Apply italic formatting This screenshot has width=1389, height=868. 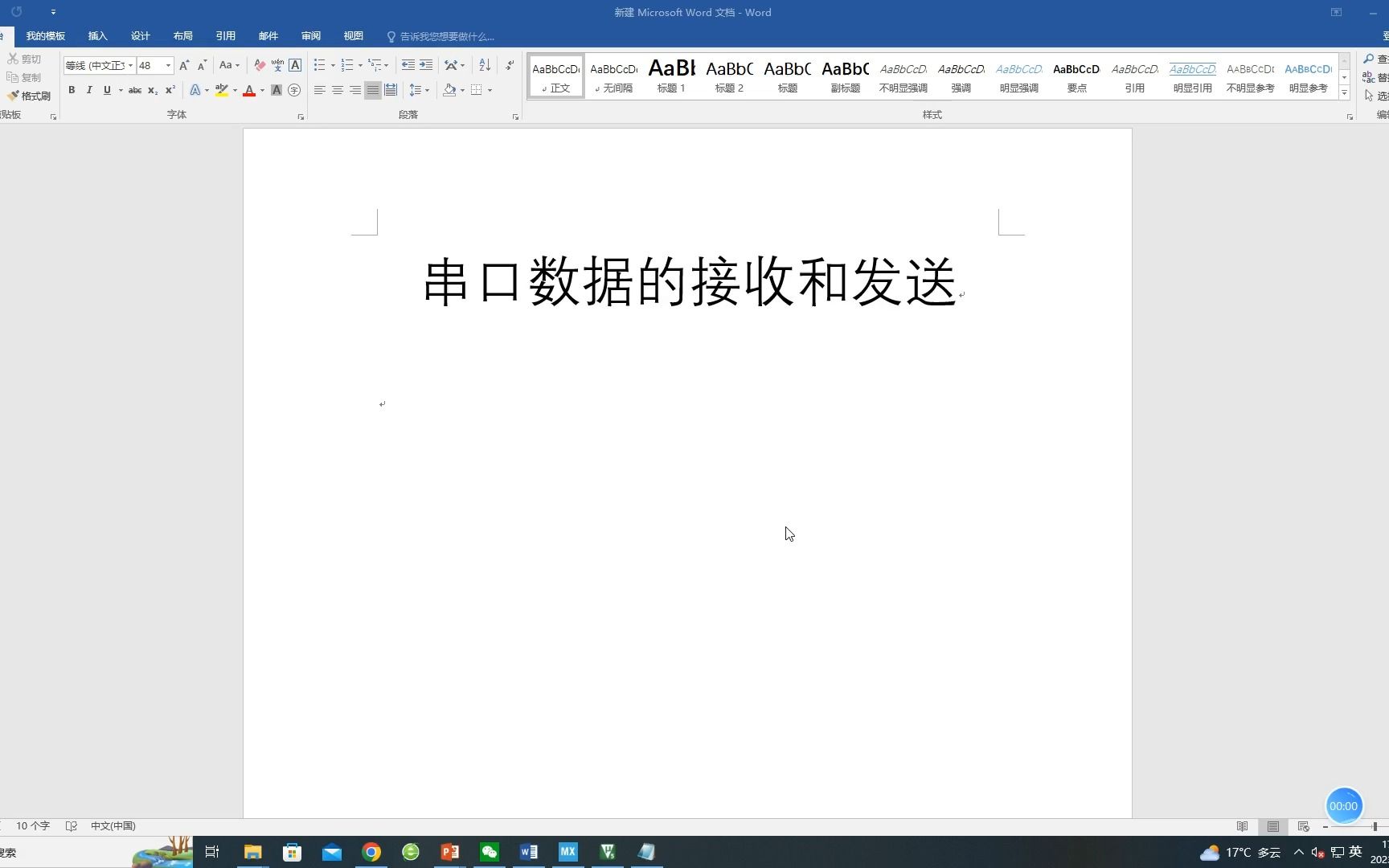tap(89, 90)
